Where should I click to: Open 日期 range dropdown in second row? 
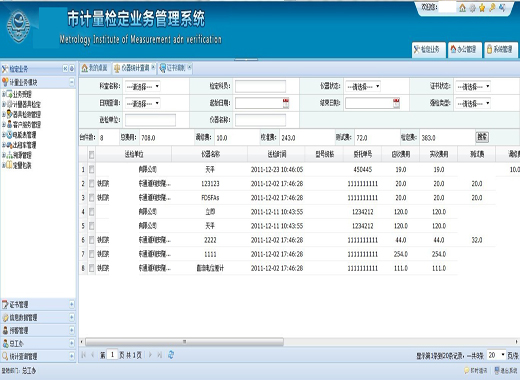pyautogui.click(x=143, y=103)
